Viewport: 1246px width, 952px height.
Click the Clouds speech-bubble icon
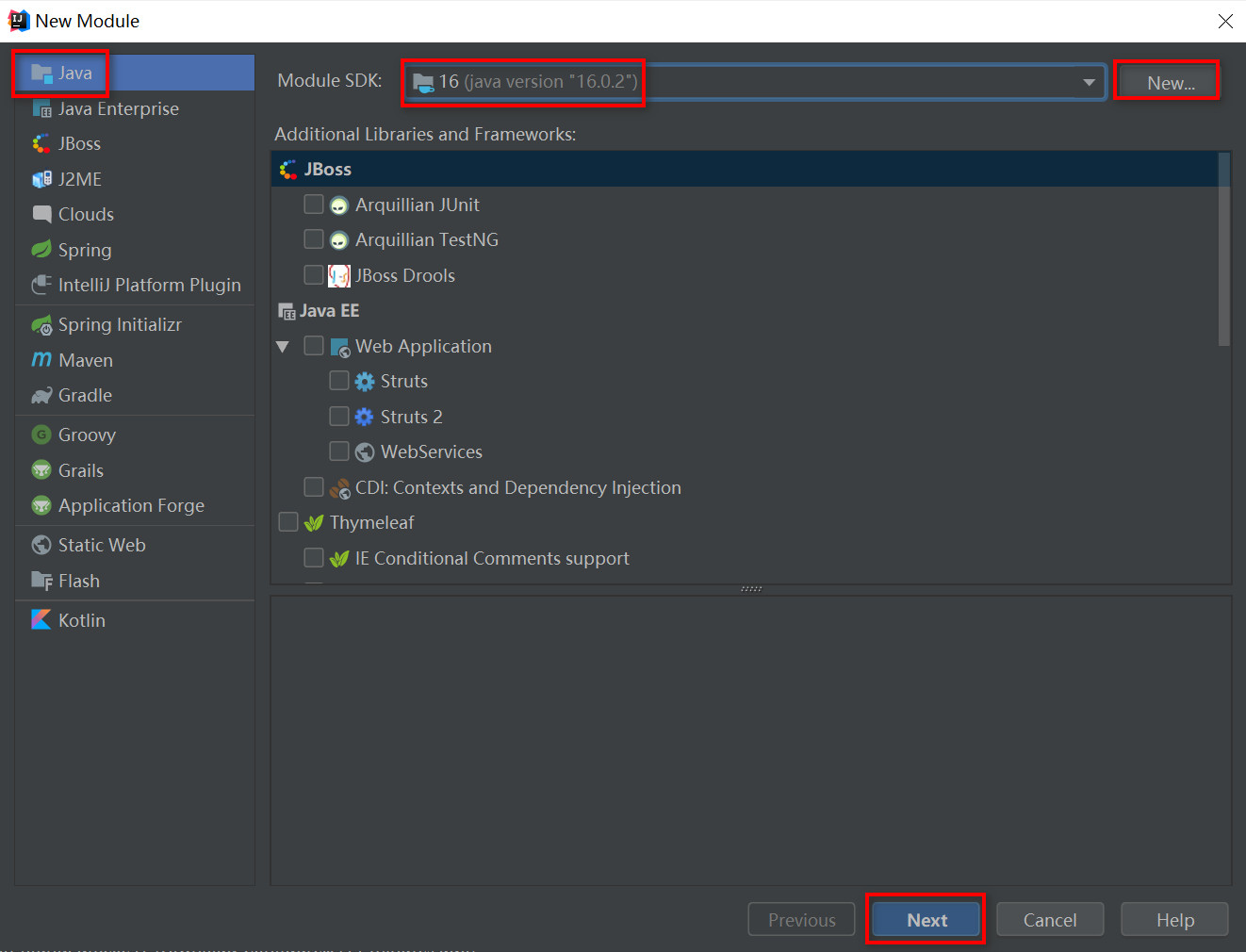point(41,215)
